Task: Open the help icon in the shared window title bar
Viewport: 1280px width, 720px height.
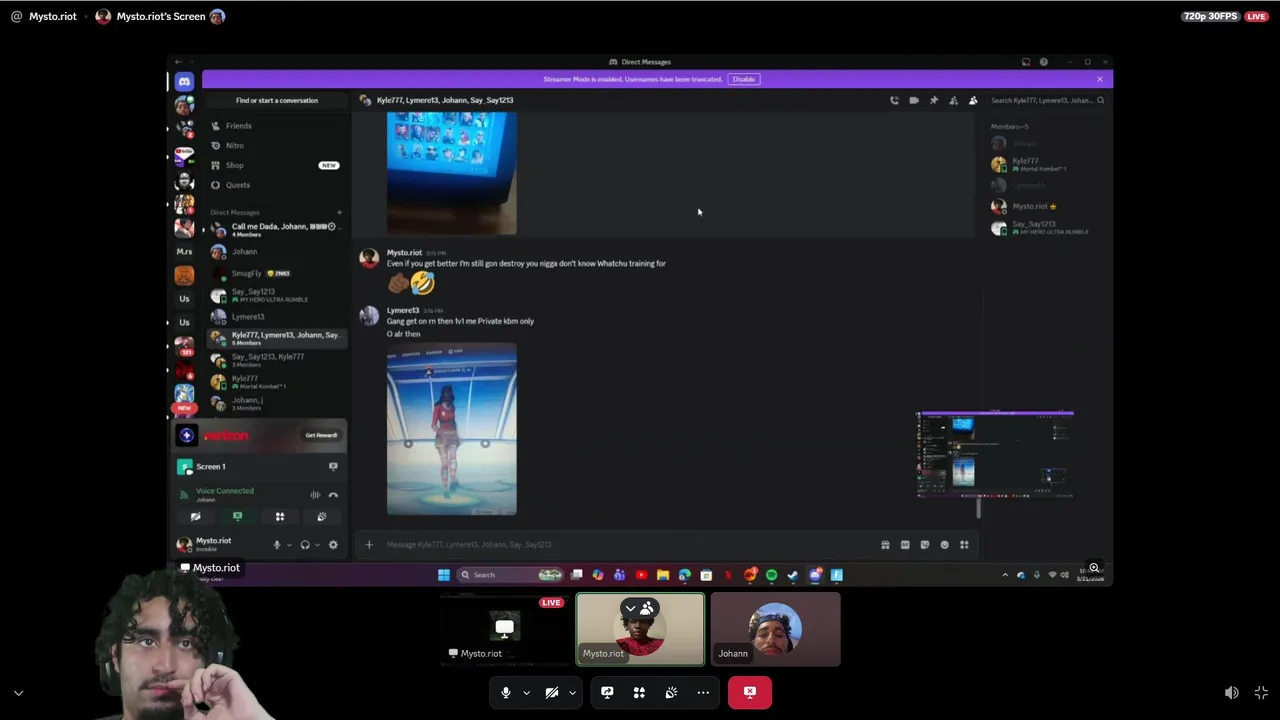Action: (1043, 62)
